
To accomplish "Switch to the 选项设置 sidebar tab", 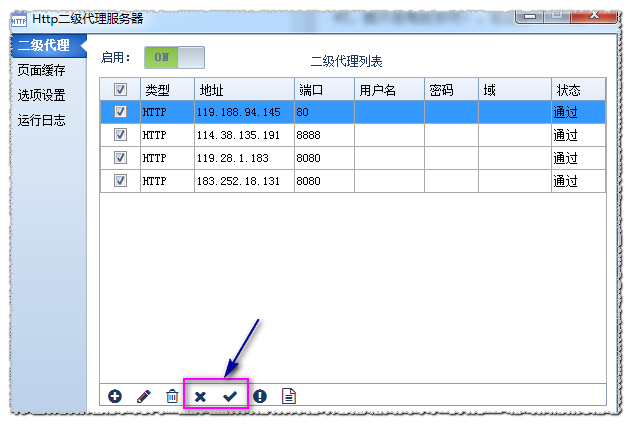I will point(41,95).
